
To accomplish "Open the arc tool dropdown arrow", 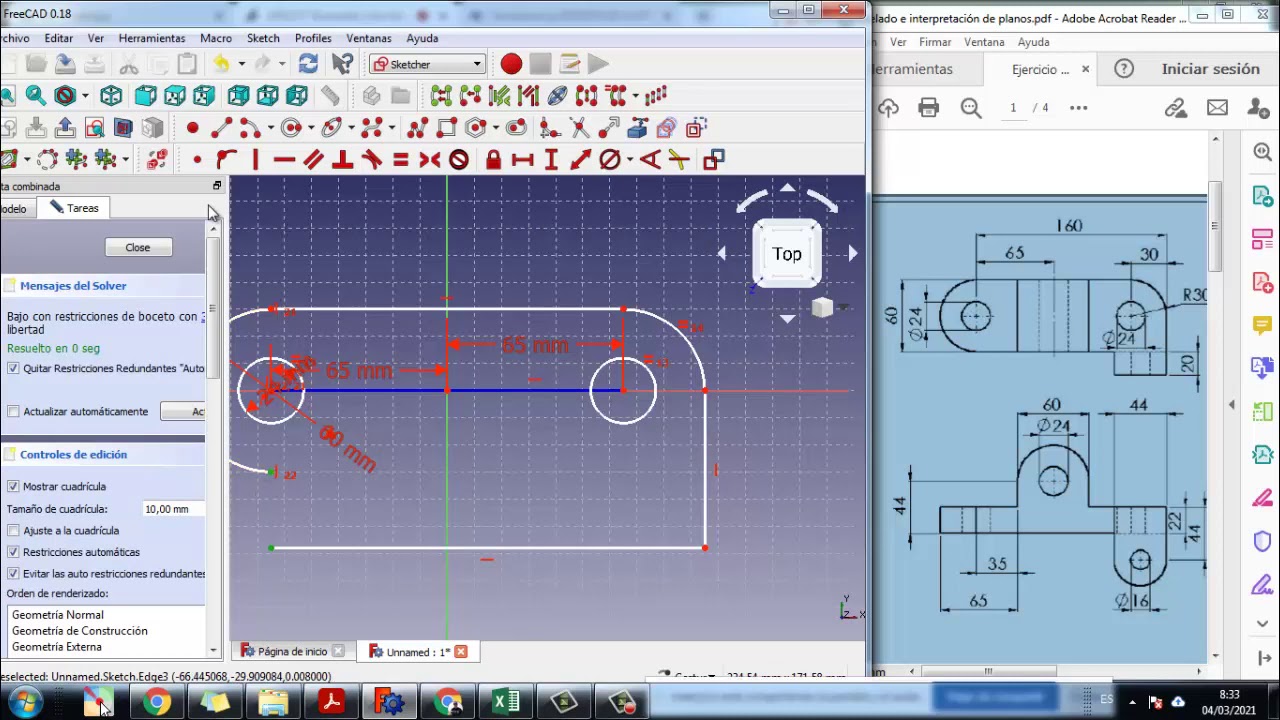I will [269, 128].
